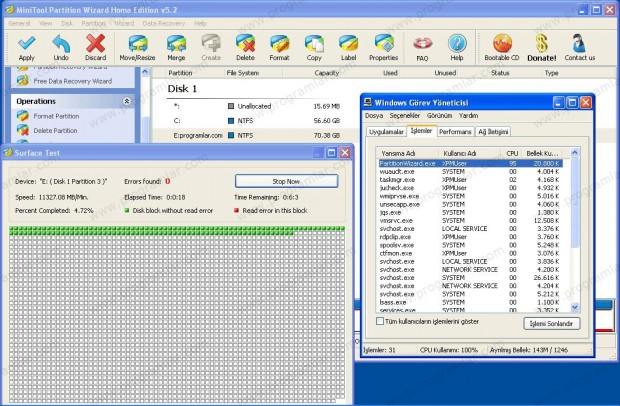Switch to the Performans tab
This screenshot has height=406, width=620.
point(455,132)
